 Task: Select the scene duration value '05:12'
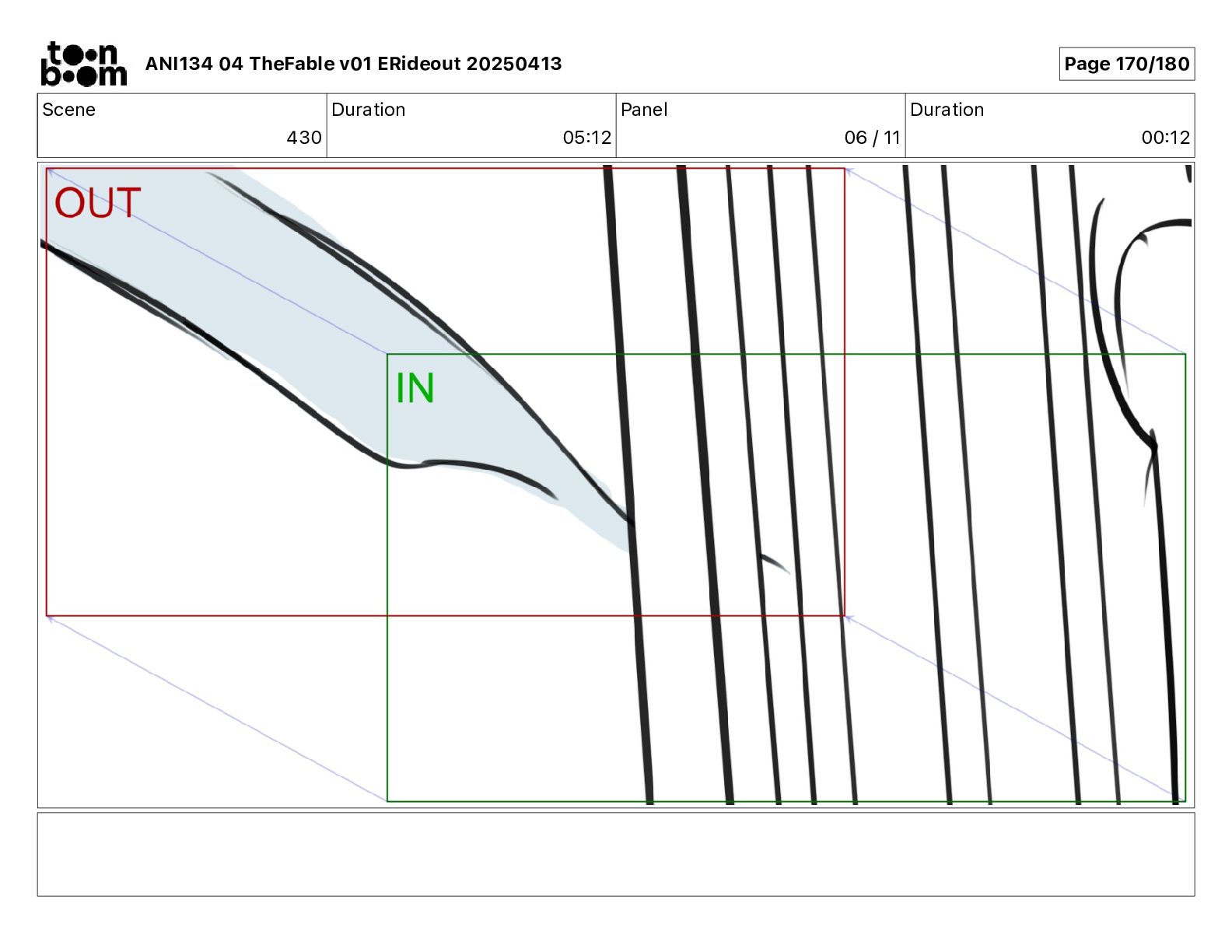click(587, 138)
